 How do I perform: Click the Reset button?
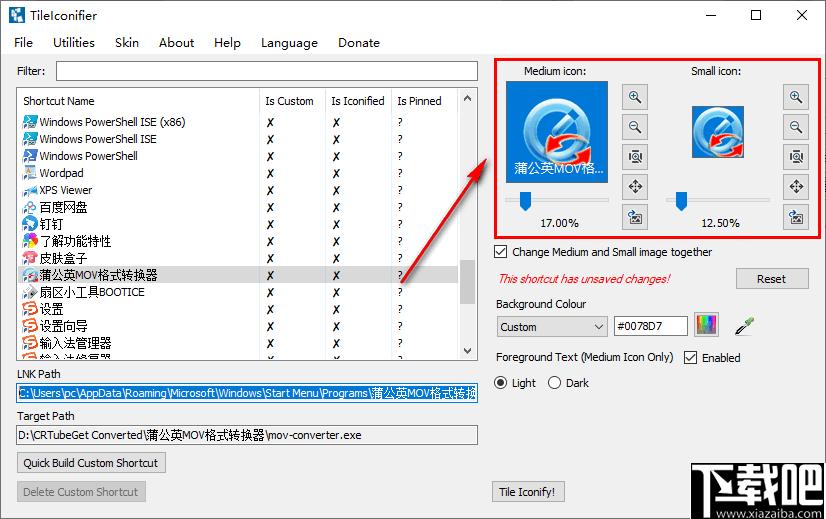pos(772,279)
